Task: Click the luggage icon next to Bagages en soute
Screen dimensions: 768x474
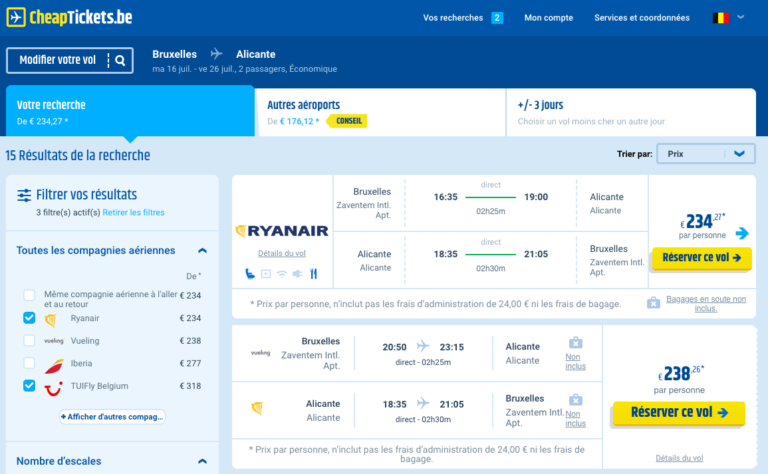Action: coord(653,303)
